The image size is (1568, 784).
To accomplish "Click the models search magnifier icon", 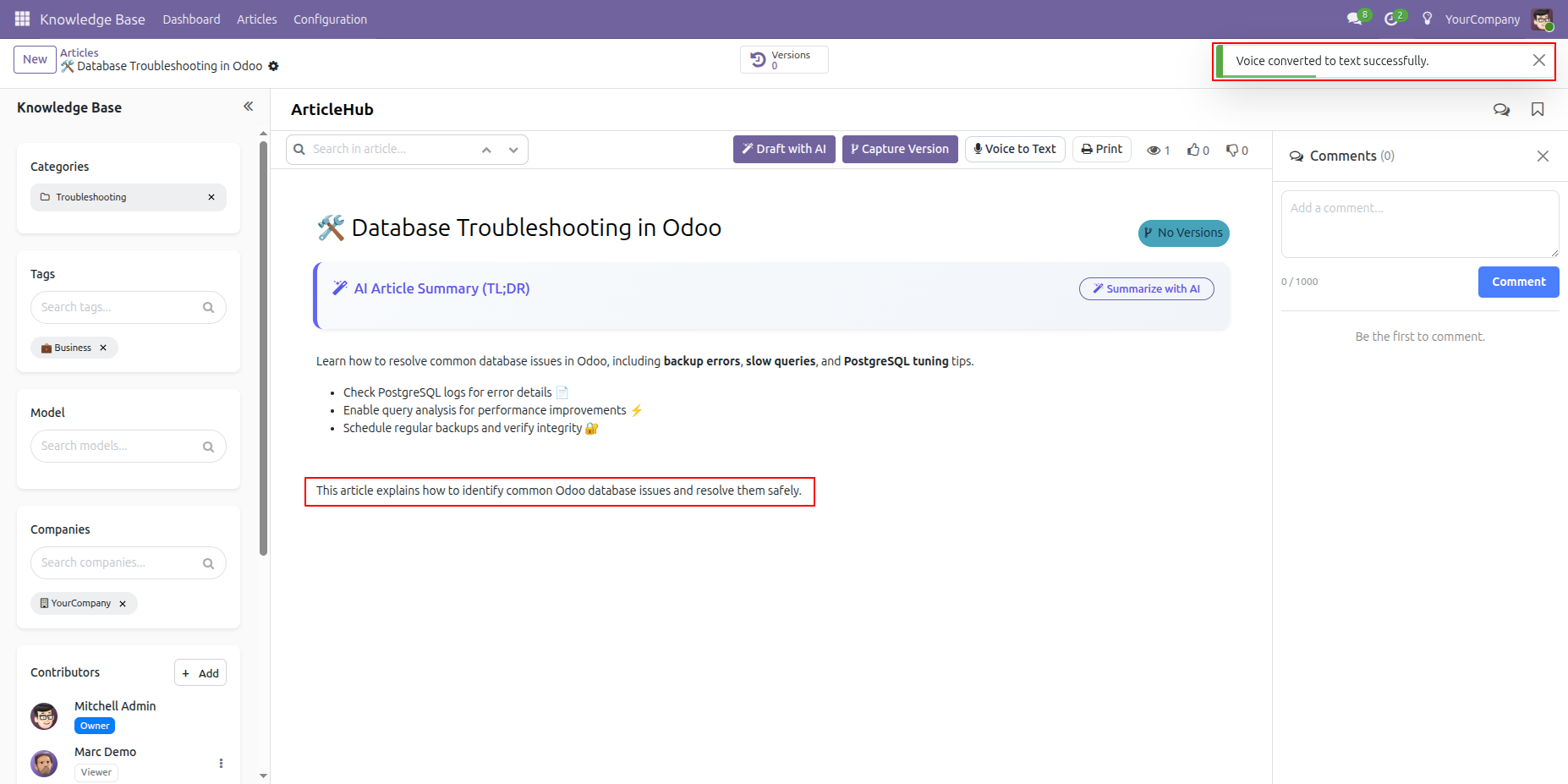I will [208, 447].
